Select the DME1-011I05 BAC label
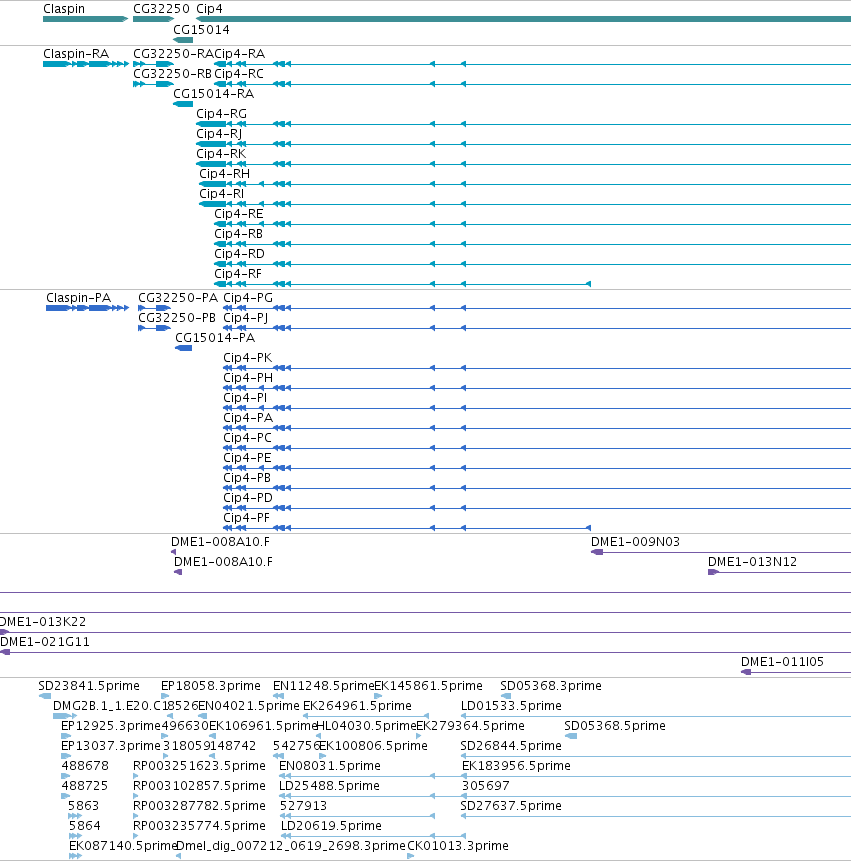The height and width of the screenshot is (861, 851). coord(782,662)
